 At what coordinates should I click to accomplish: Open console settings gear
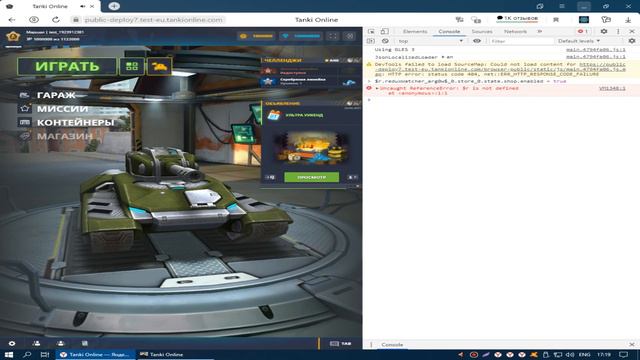point(632,41)
